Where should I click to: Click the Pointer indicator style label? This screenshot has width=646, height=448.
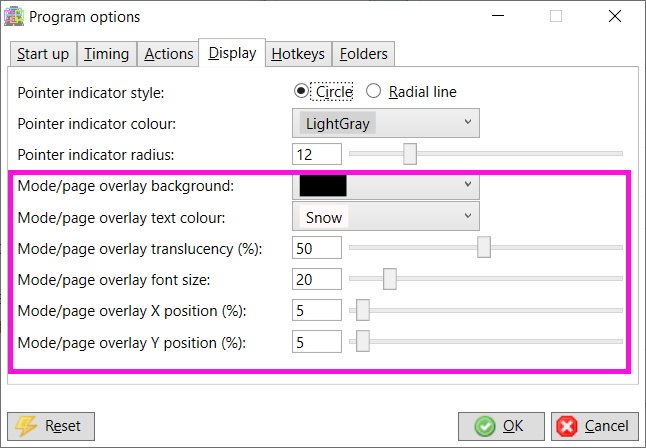(91, 93)
